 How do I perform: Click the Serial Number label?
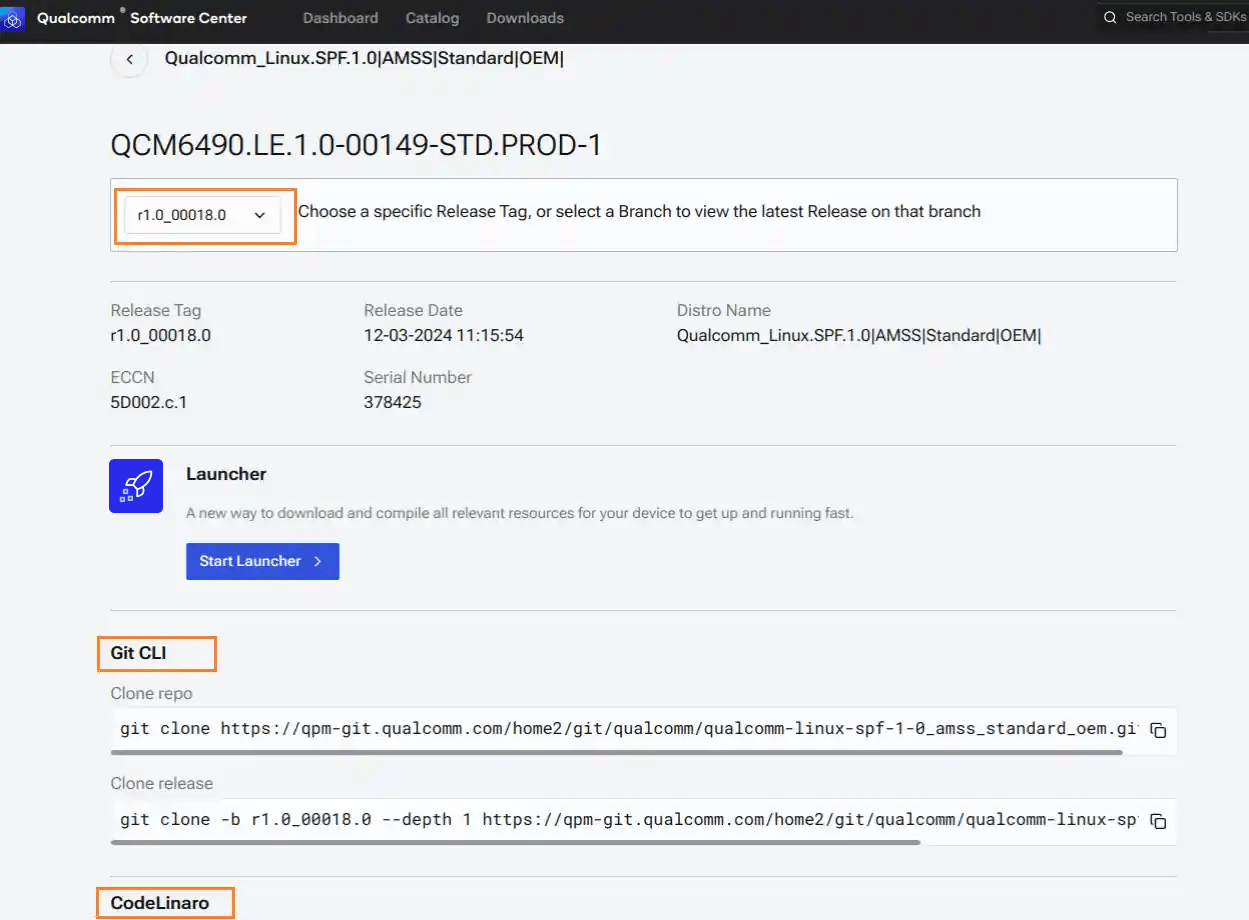[418, 377]
